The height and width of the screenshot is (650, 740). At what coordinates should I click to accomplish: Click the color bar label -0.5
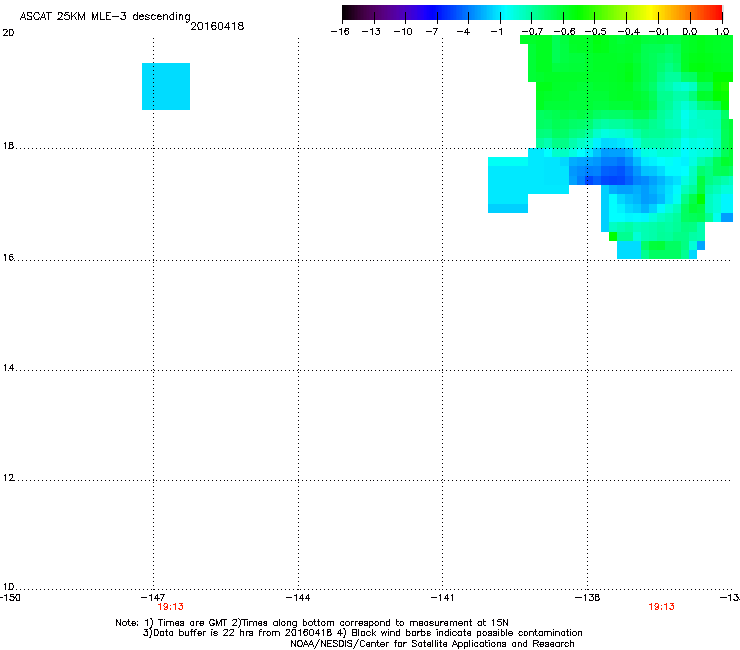[x=596, y=32]
